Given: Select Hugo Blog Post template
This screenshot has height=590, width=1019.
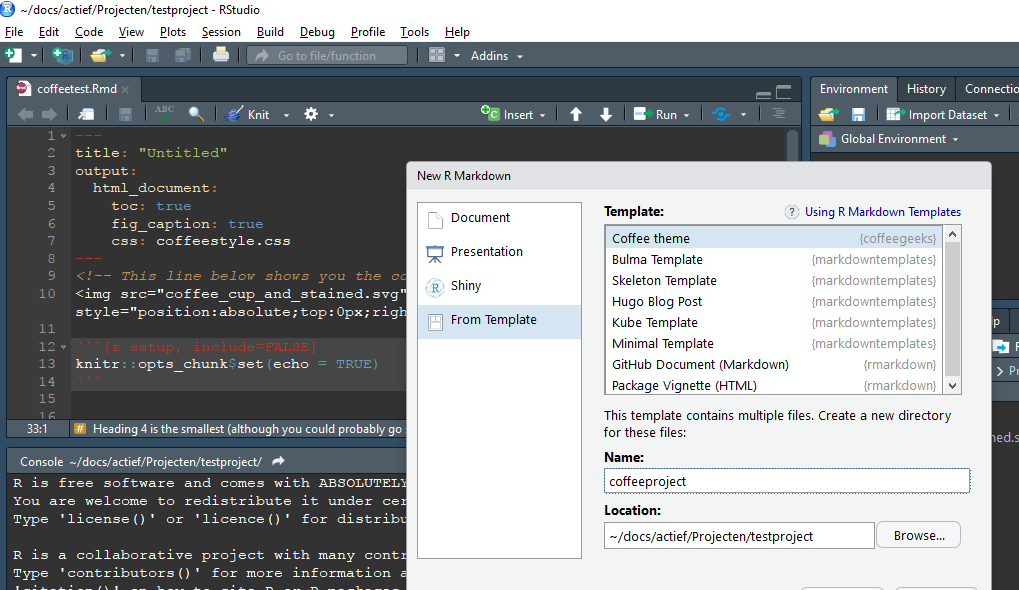Looking at the screenshot, I should click(x=773, y=301).
